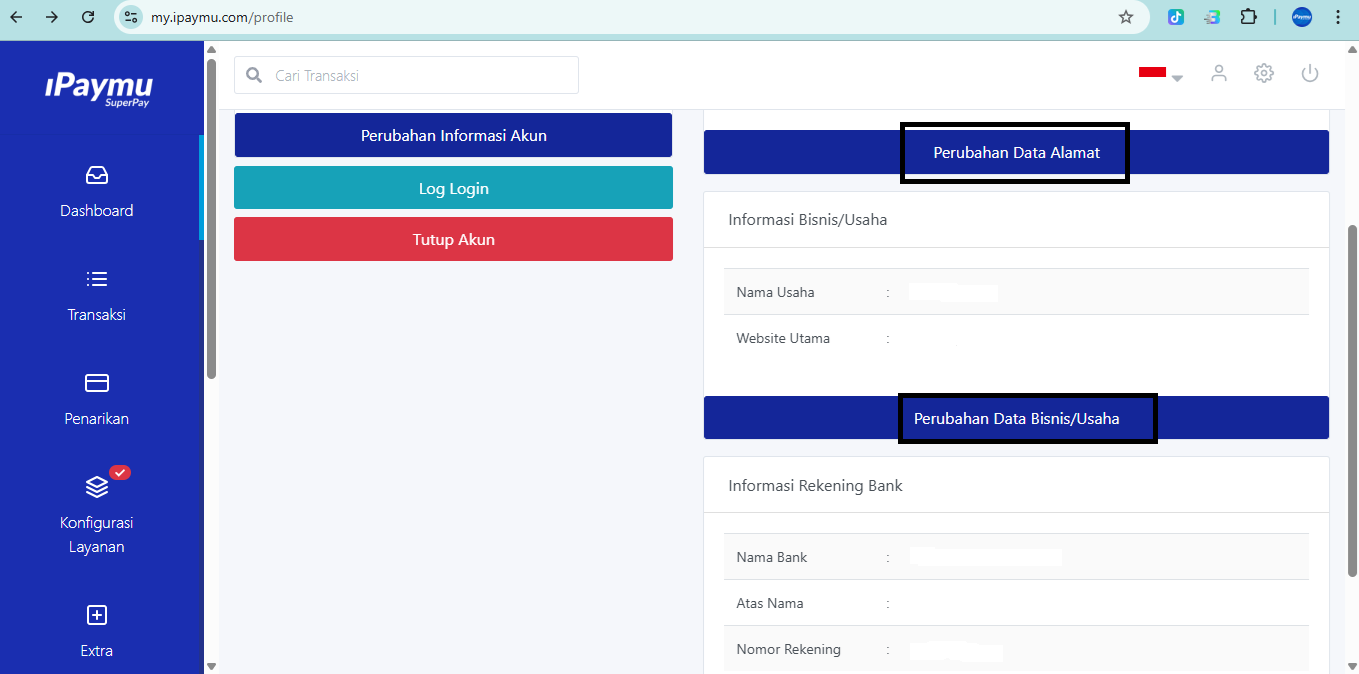Open Konfigurasi Layanan layers icon
Image resolution: width=1359 pixels, height=674 pixels.
(97, 487)
